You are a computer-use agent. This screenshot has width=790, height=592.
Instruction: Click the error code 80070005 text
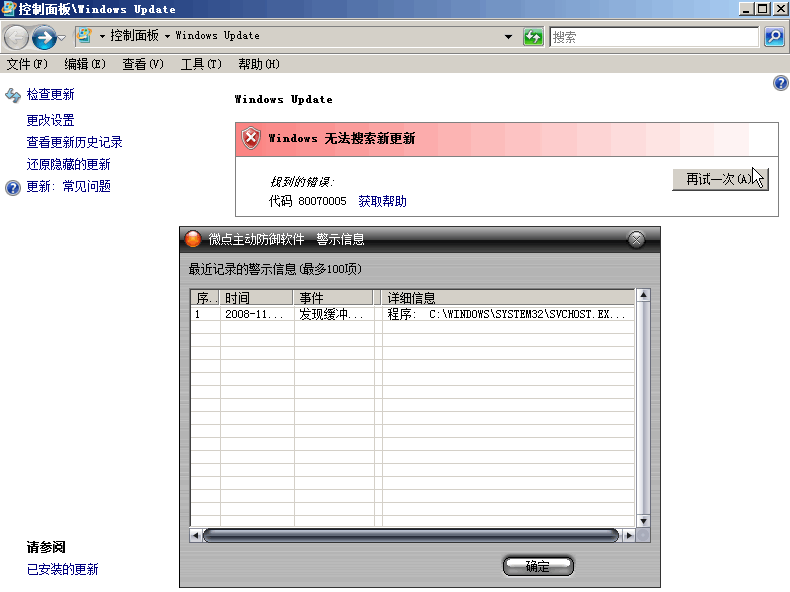pyautogui.click(x=322, y=202)
